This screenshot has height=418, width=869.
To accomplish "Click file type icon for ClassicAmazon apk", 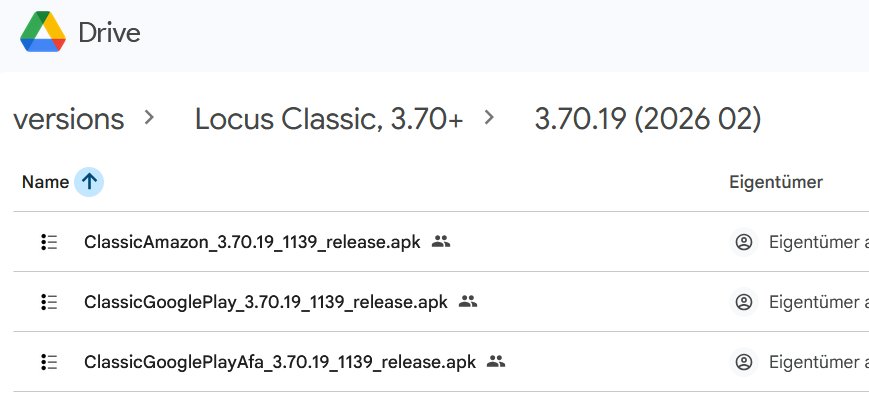I will (x=49, y=242).
